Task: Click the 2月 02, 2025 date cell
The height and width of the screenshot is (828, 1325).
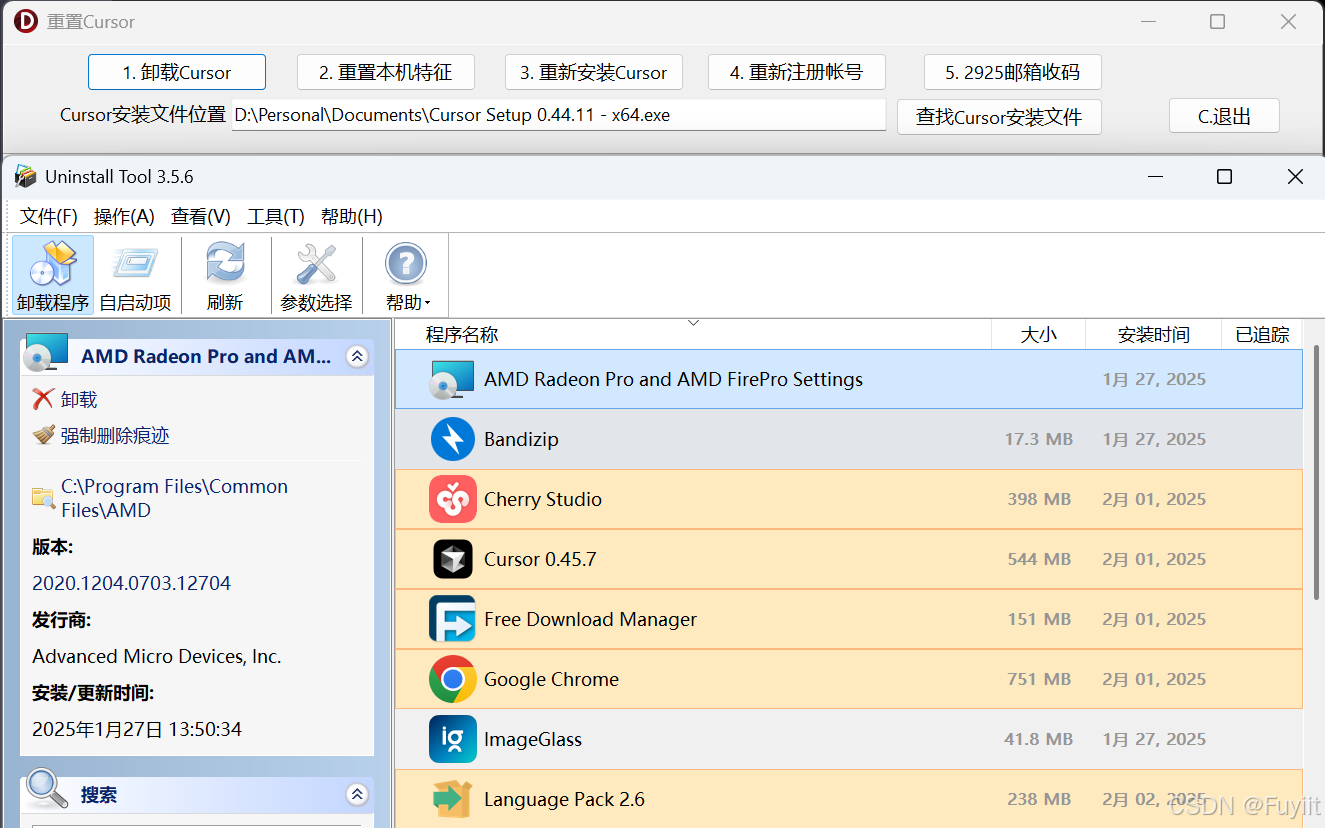Action: point(1154,799)
